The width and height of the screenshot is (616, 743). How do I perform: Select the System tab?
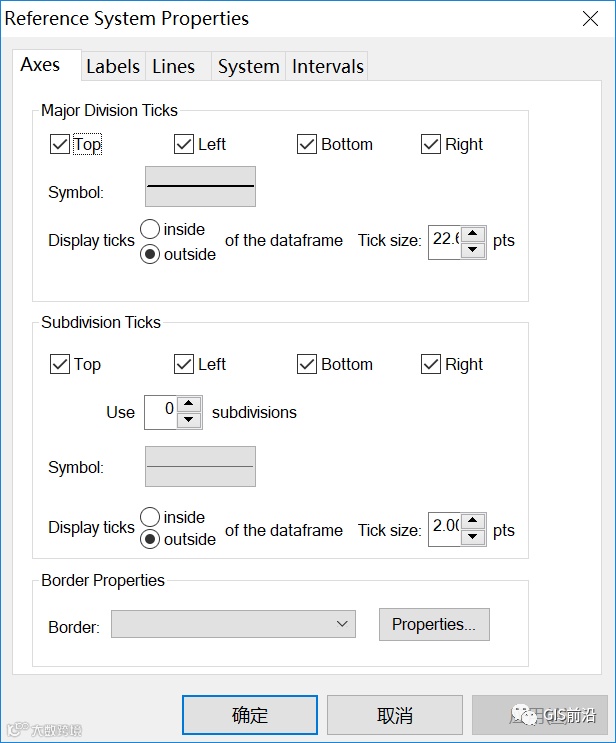(x=248, y=66)
